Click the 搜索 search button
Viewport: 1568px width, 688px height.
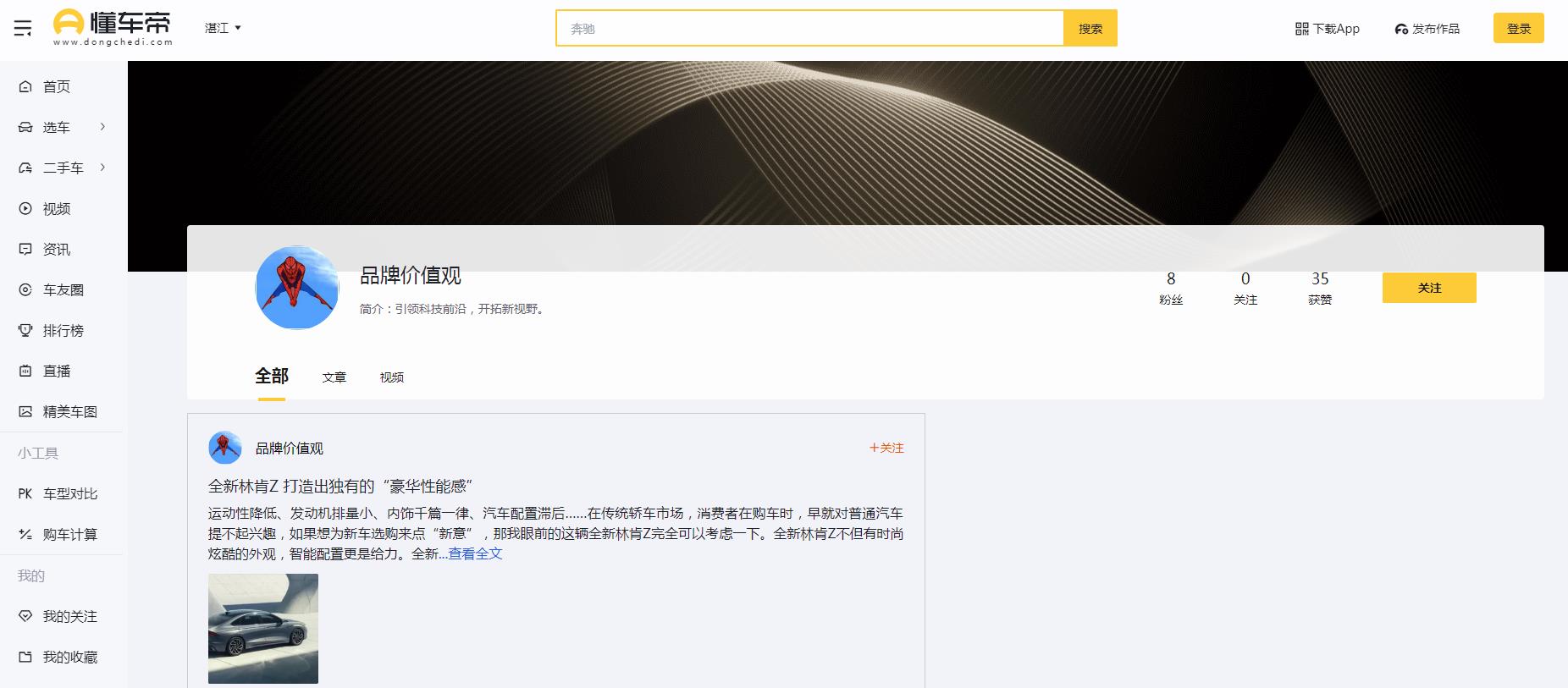1090,28
